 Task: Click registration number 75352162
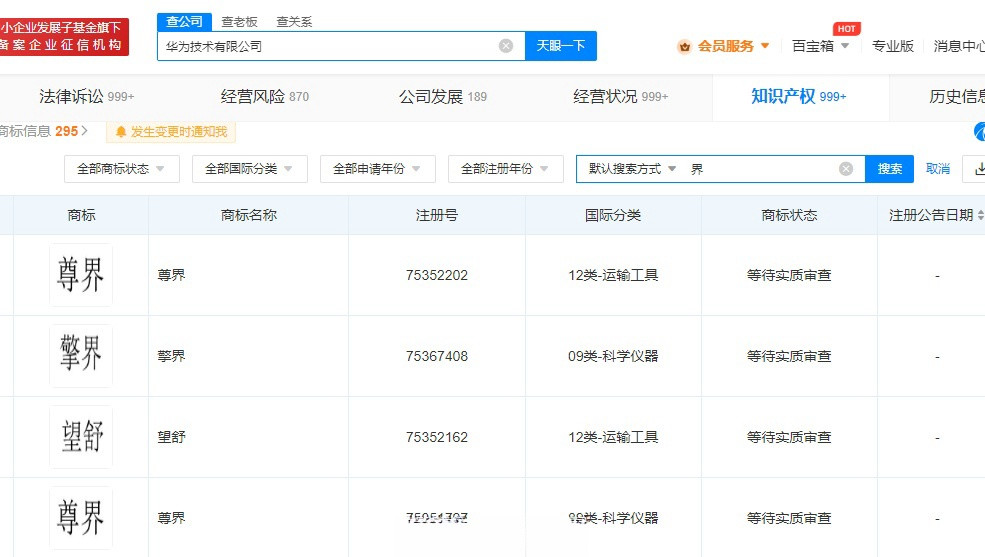[437, 437]
